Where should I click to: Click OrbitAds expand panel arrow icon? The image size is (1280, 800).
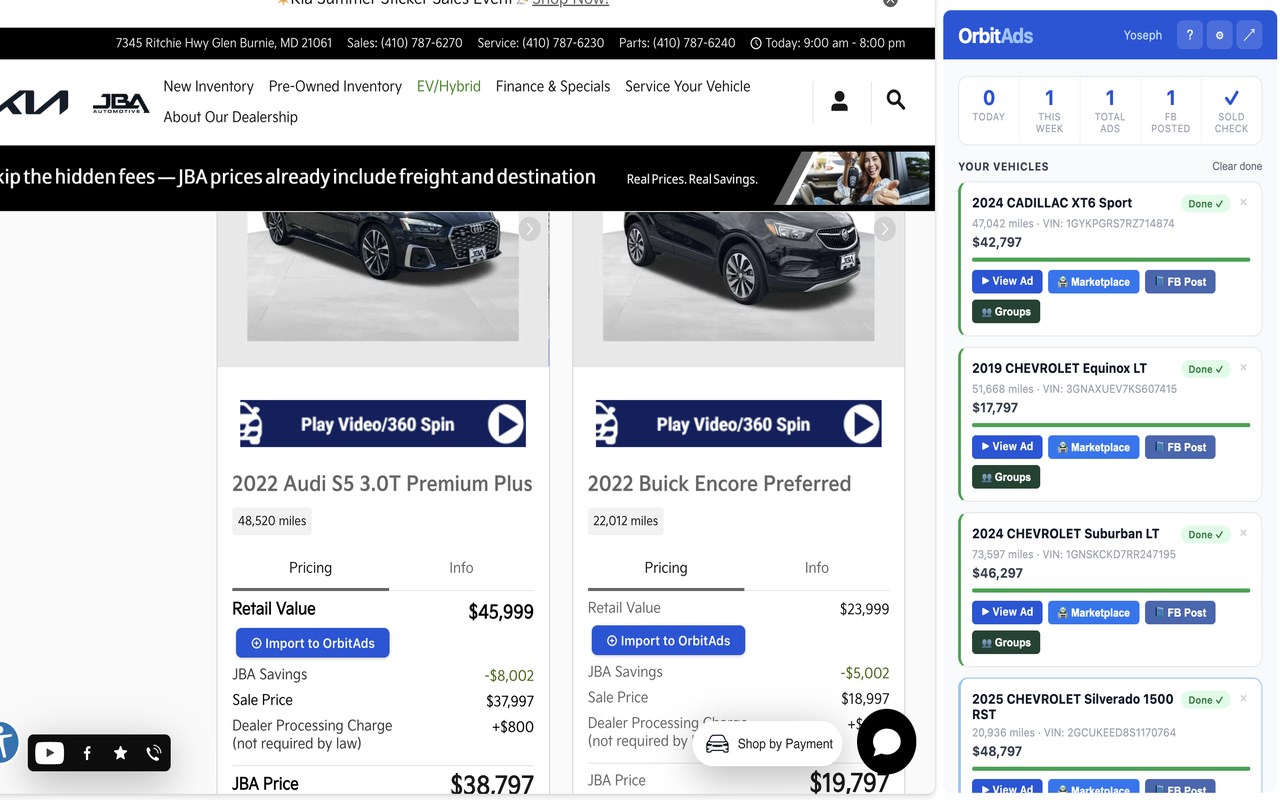pos(1249,35)
